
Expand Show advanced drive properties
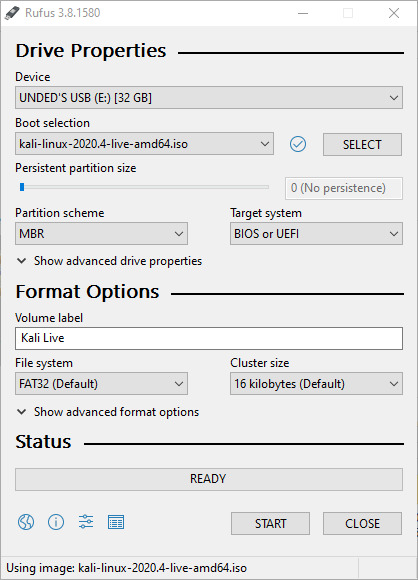tap(109, 261)
